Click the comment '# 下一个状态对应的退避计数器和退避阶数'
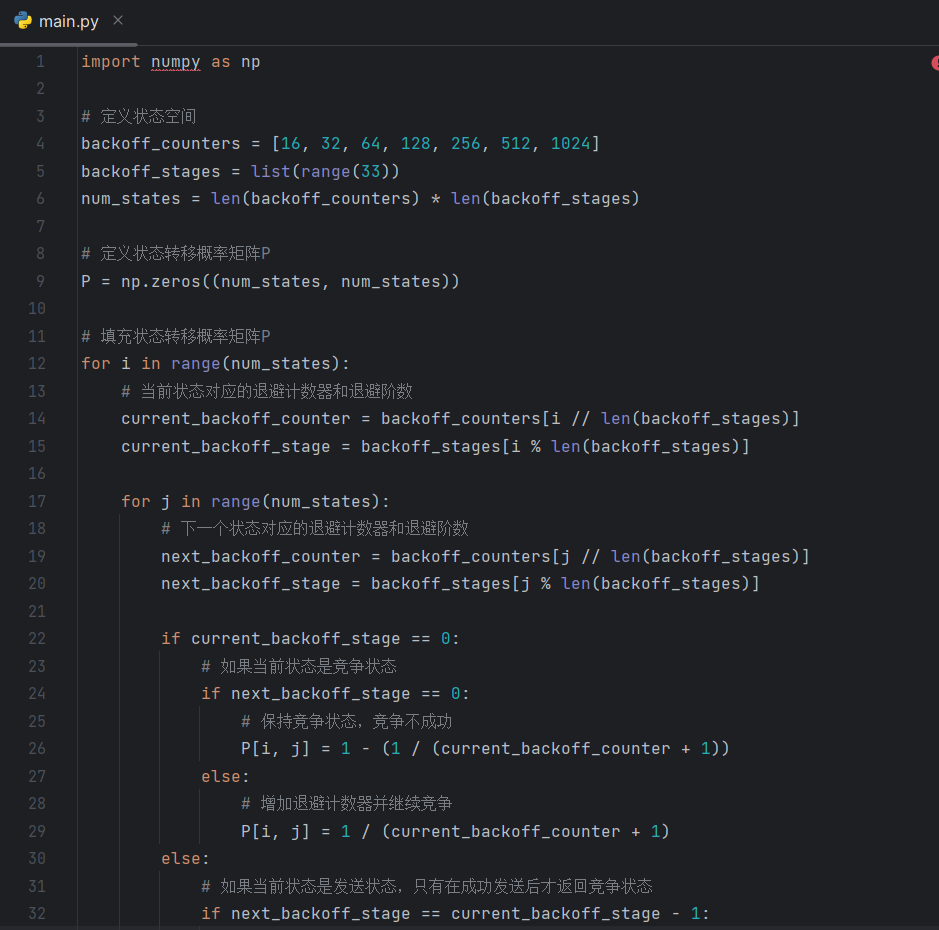 pos(314,529)
